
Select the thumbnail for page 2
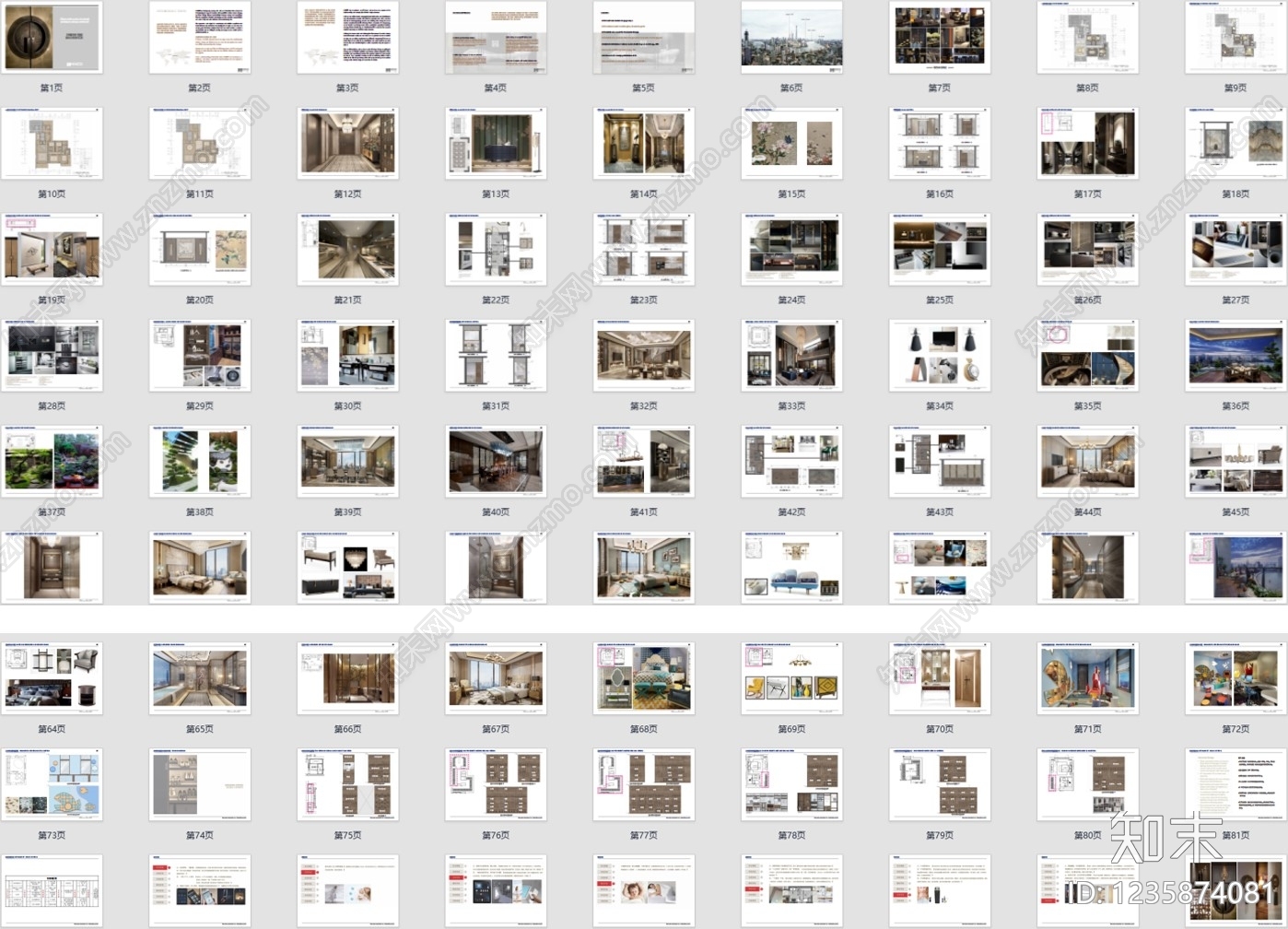[200, 38]
